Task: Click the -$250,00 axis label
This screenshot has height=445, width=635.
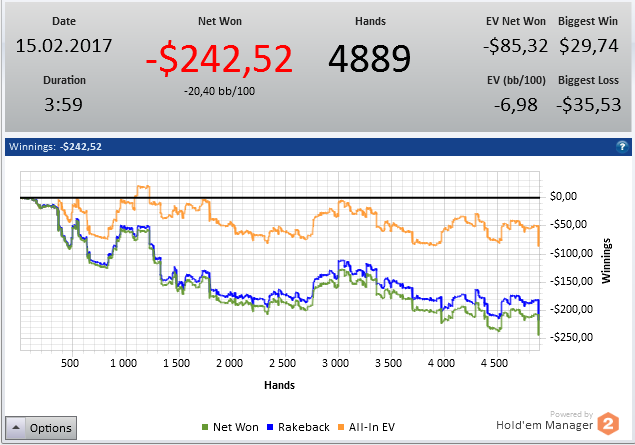Action: (571, 337)
